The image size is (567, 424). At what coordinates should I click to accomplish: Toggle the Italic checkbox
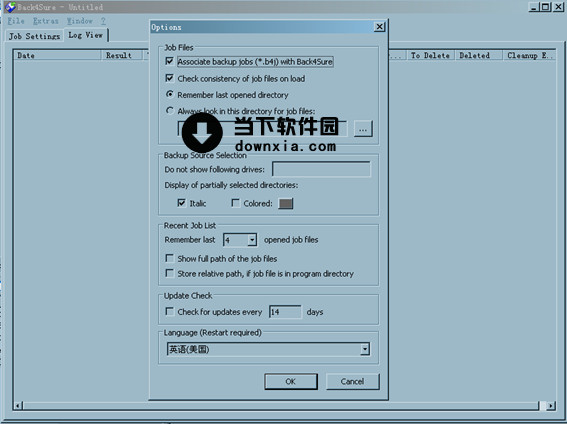coord(181,203)
